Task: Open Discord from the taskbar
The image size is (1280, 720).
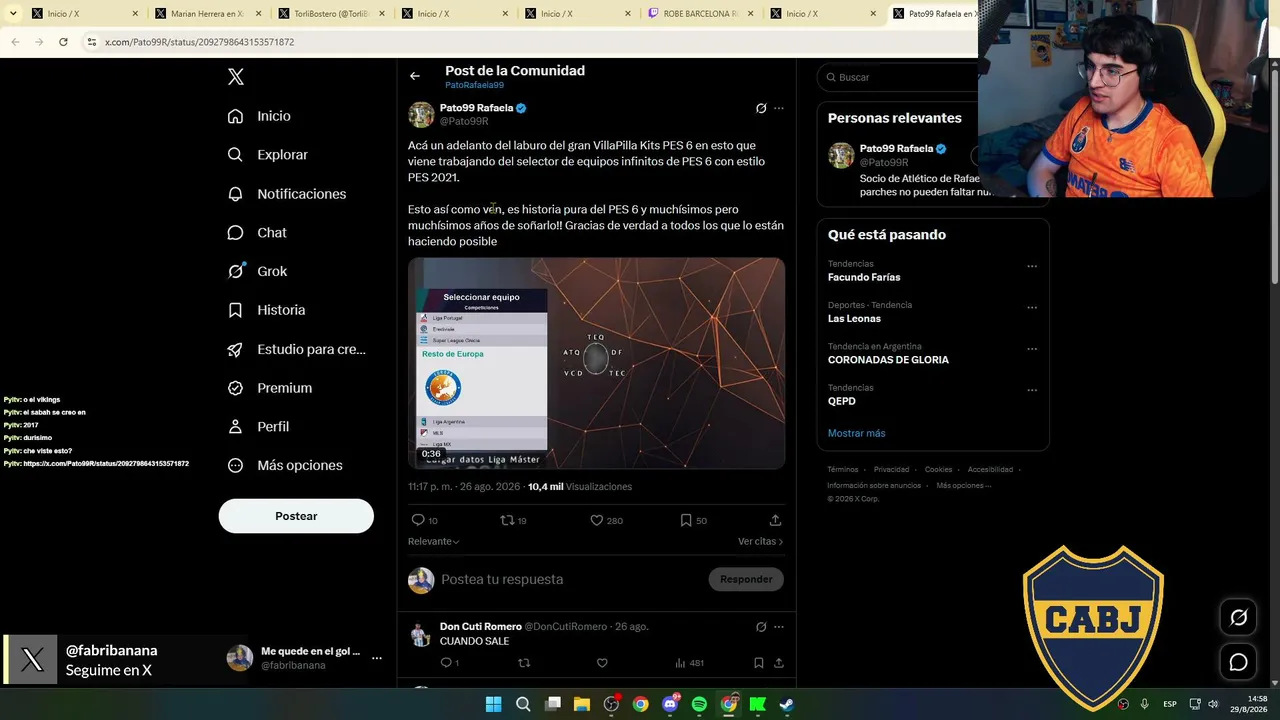Action: 670,704
